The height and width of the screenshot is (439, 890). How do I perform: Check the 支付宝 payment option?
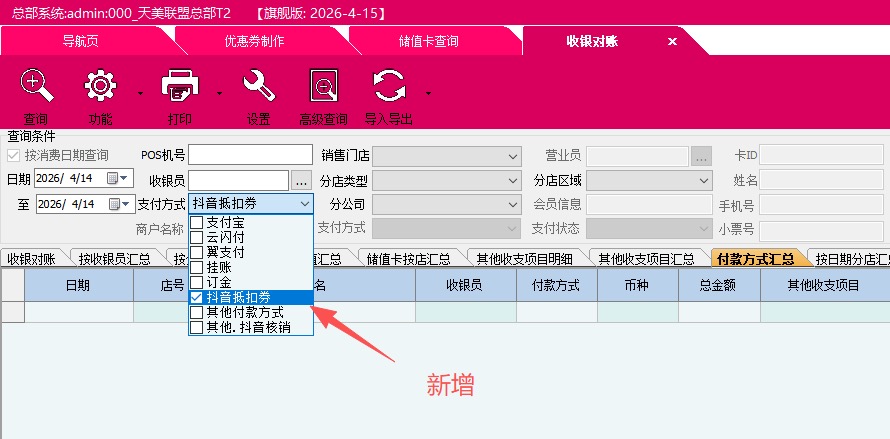click(197, 222)
